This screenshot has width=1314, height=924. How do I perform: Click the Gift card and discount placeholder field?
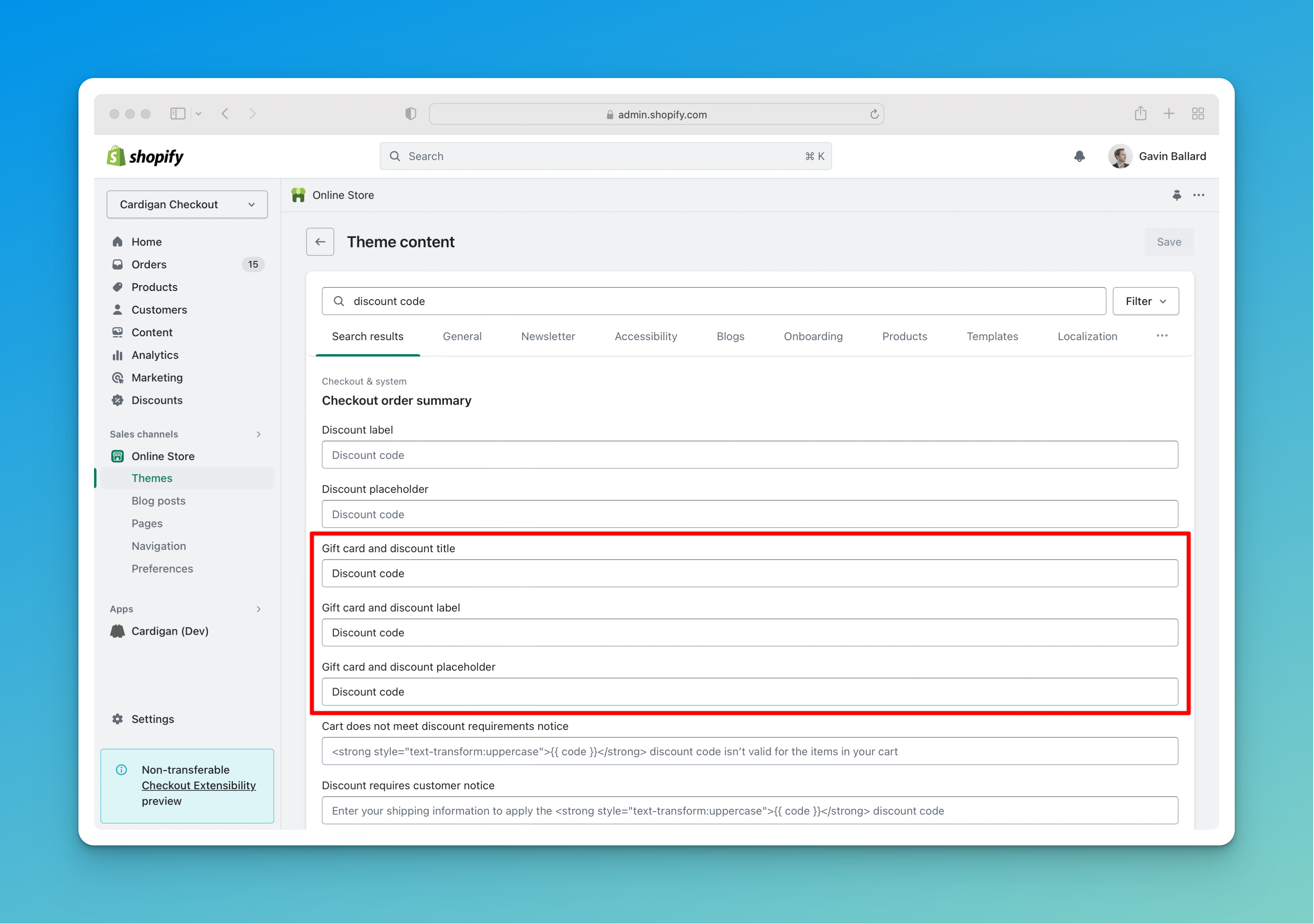749,691
